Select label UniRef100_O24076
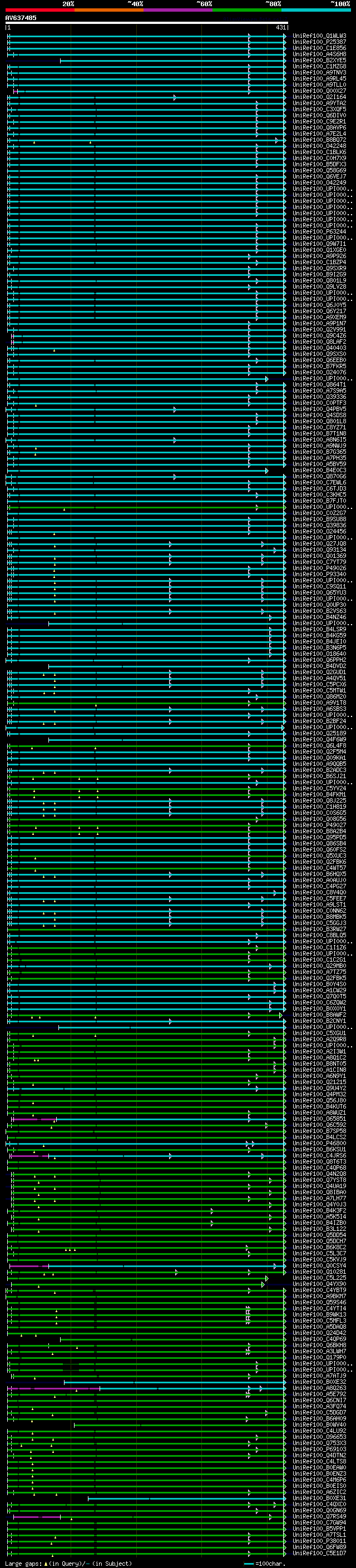 319,372
